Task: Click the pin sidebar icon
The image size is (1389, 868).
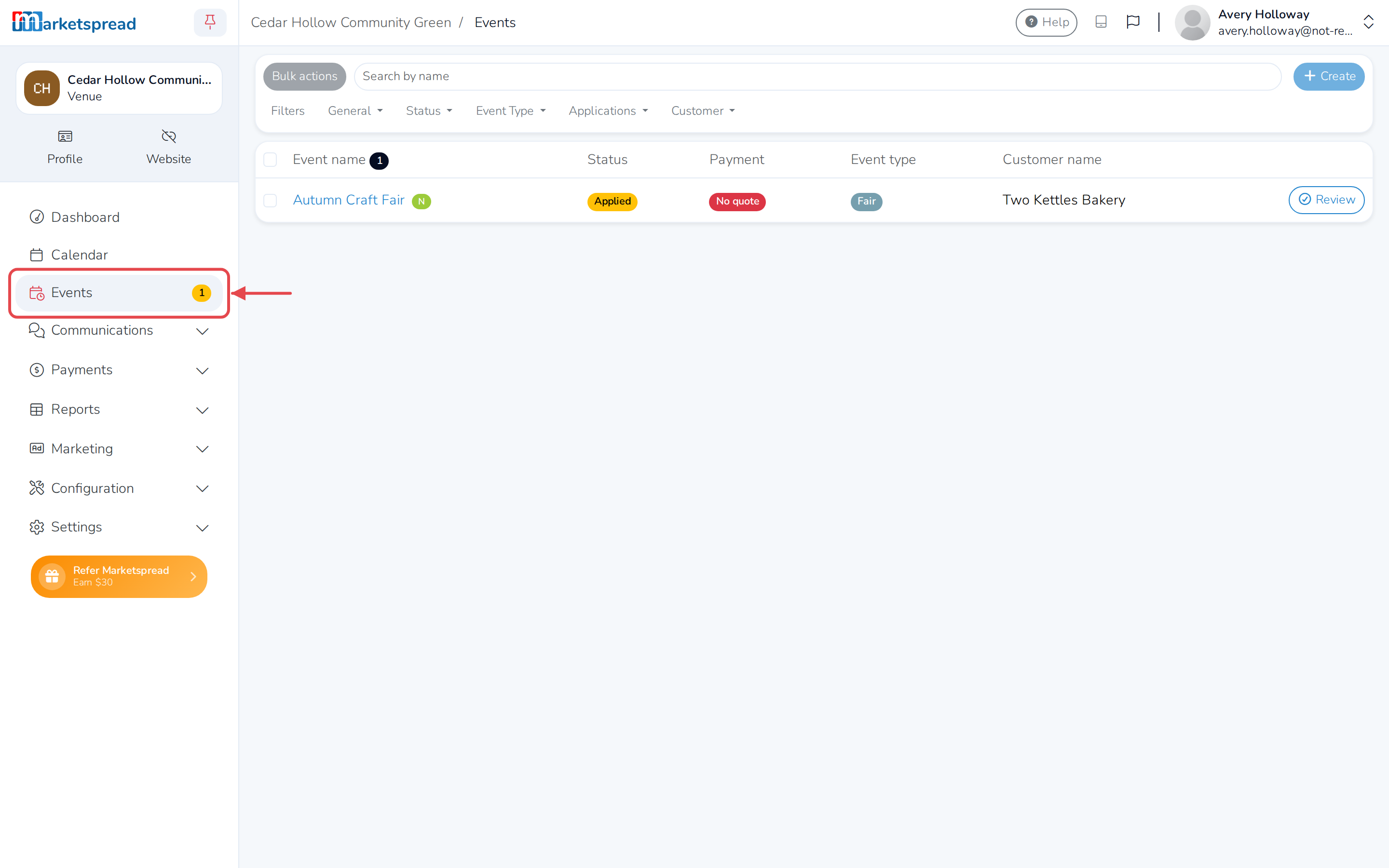Action: [210, 22]
